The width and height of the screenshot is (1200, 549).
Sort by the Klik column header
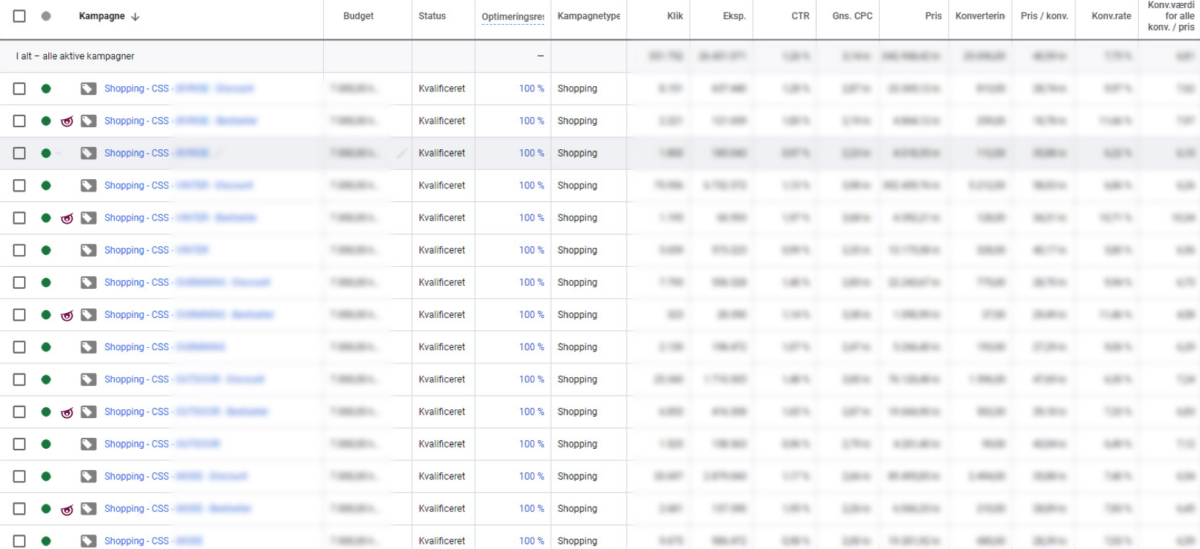click(x=675, y=16)
